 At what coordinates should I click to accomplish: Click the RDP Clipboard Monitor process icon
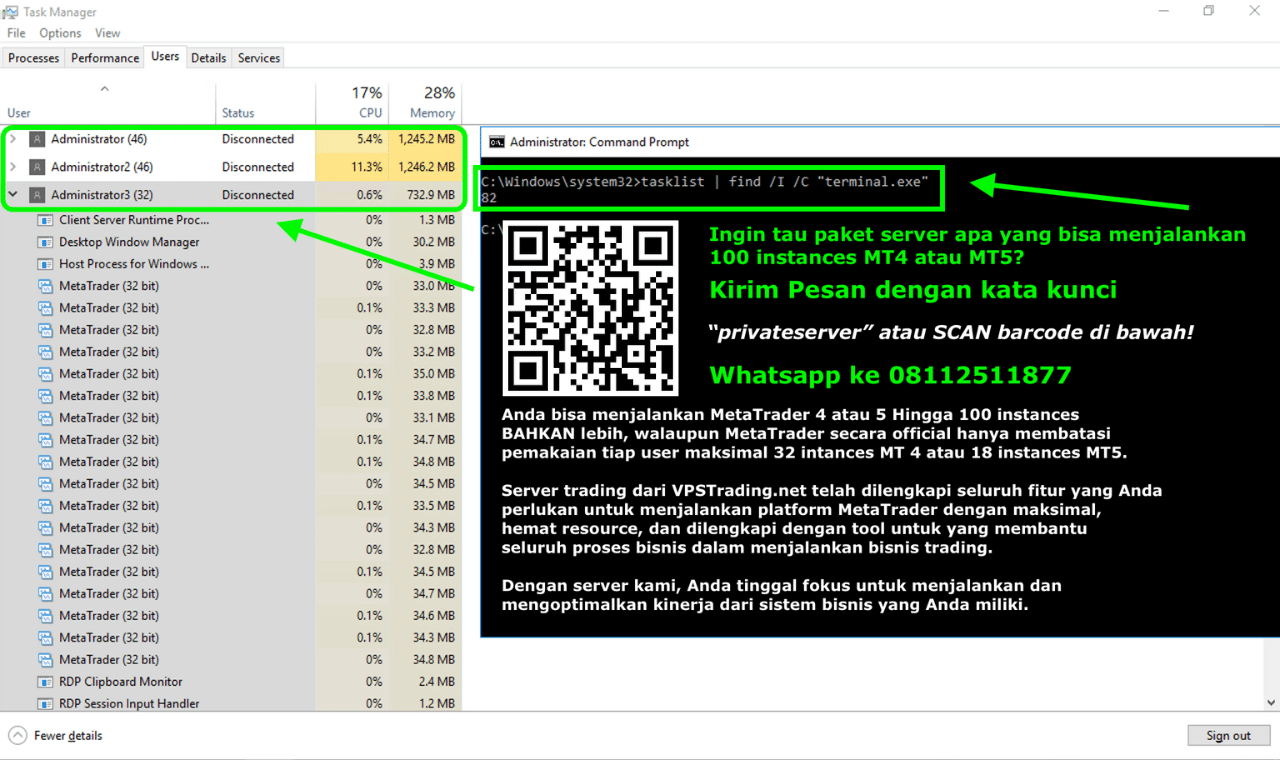click(x=45, y=682)
